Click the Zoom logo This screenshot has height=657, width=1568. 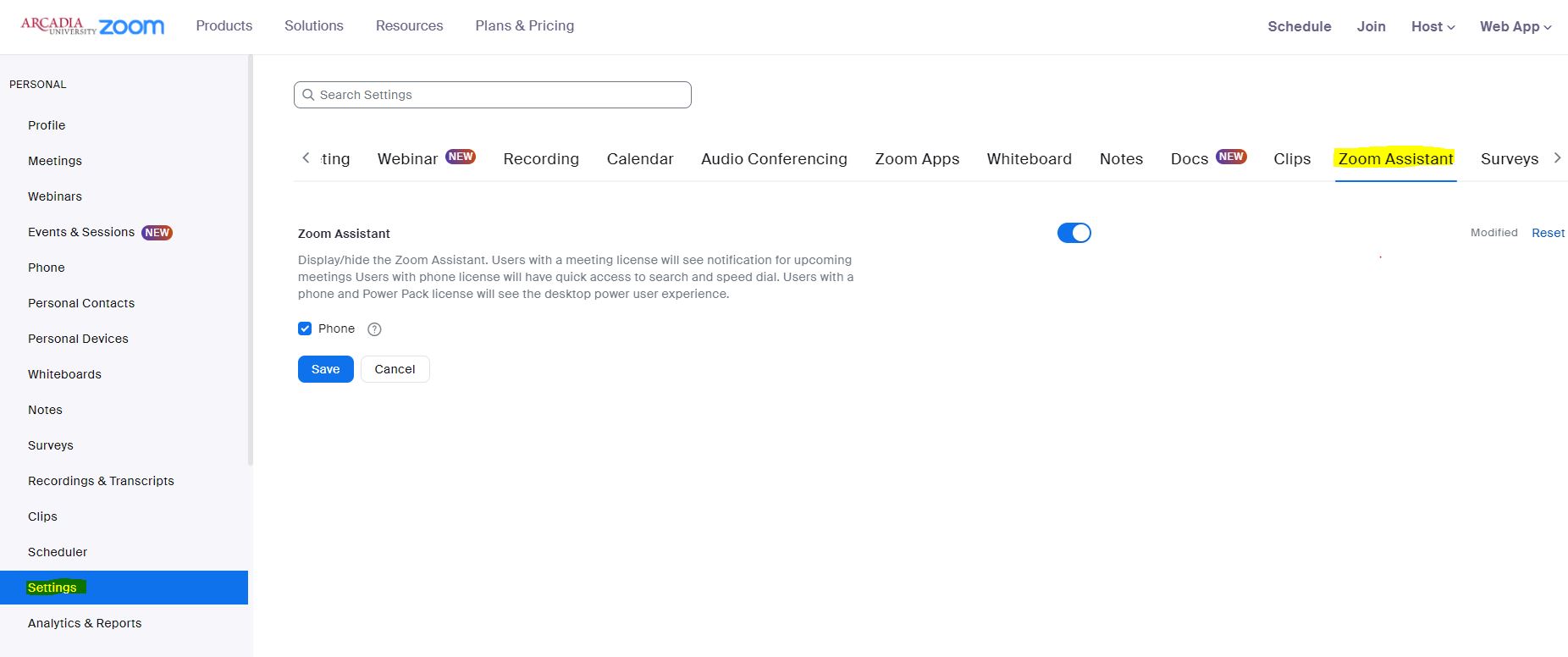tap(132, 27)
